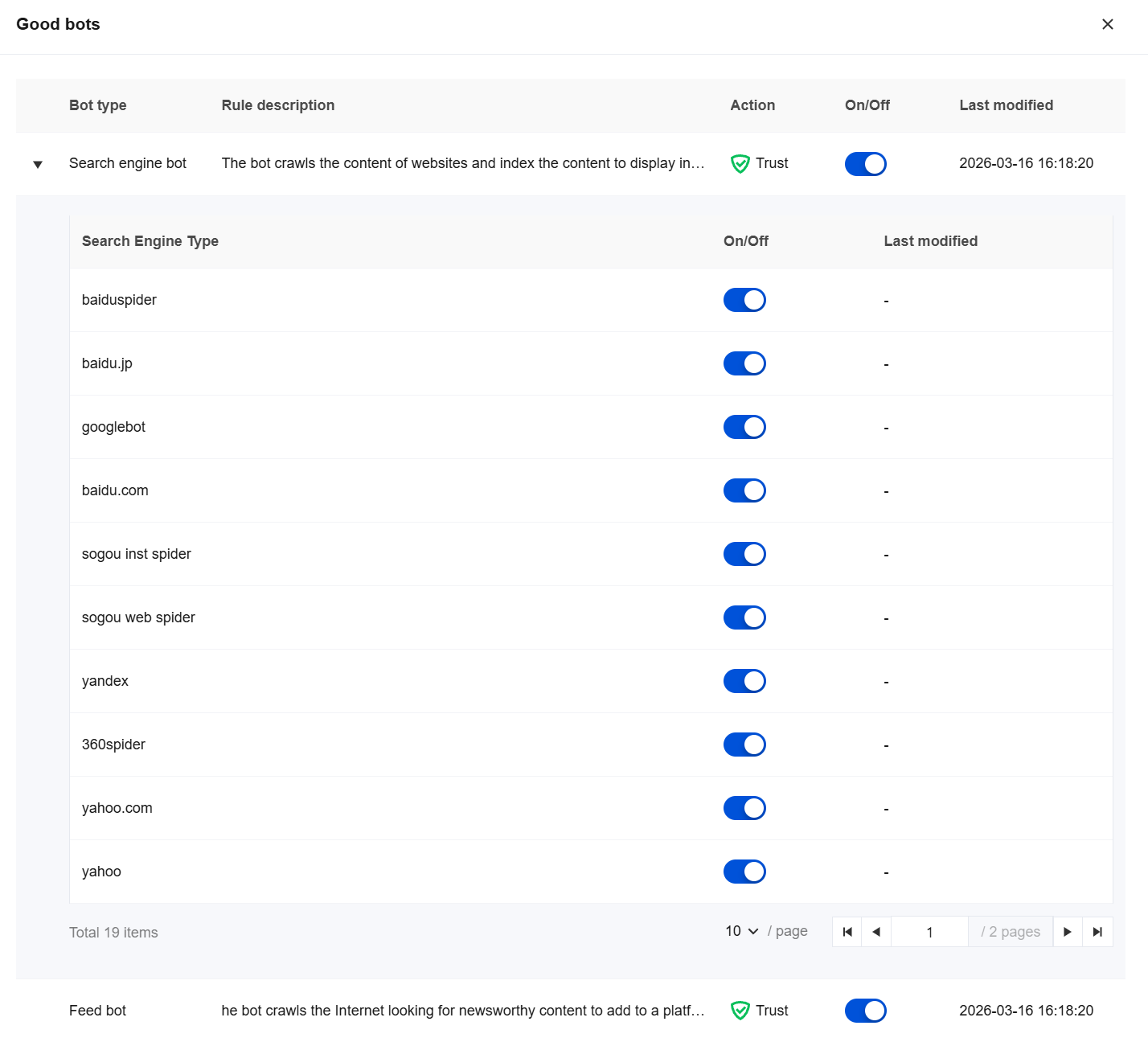The height and width of the screenshot is (1042, 1148).
Task: Click the Search Engine Type header
Action: coord(150,241)
